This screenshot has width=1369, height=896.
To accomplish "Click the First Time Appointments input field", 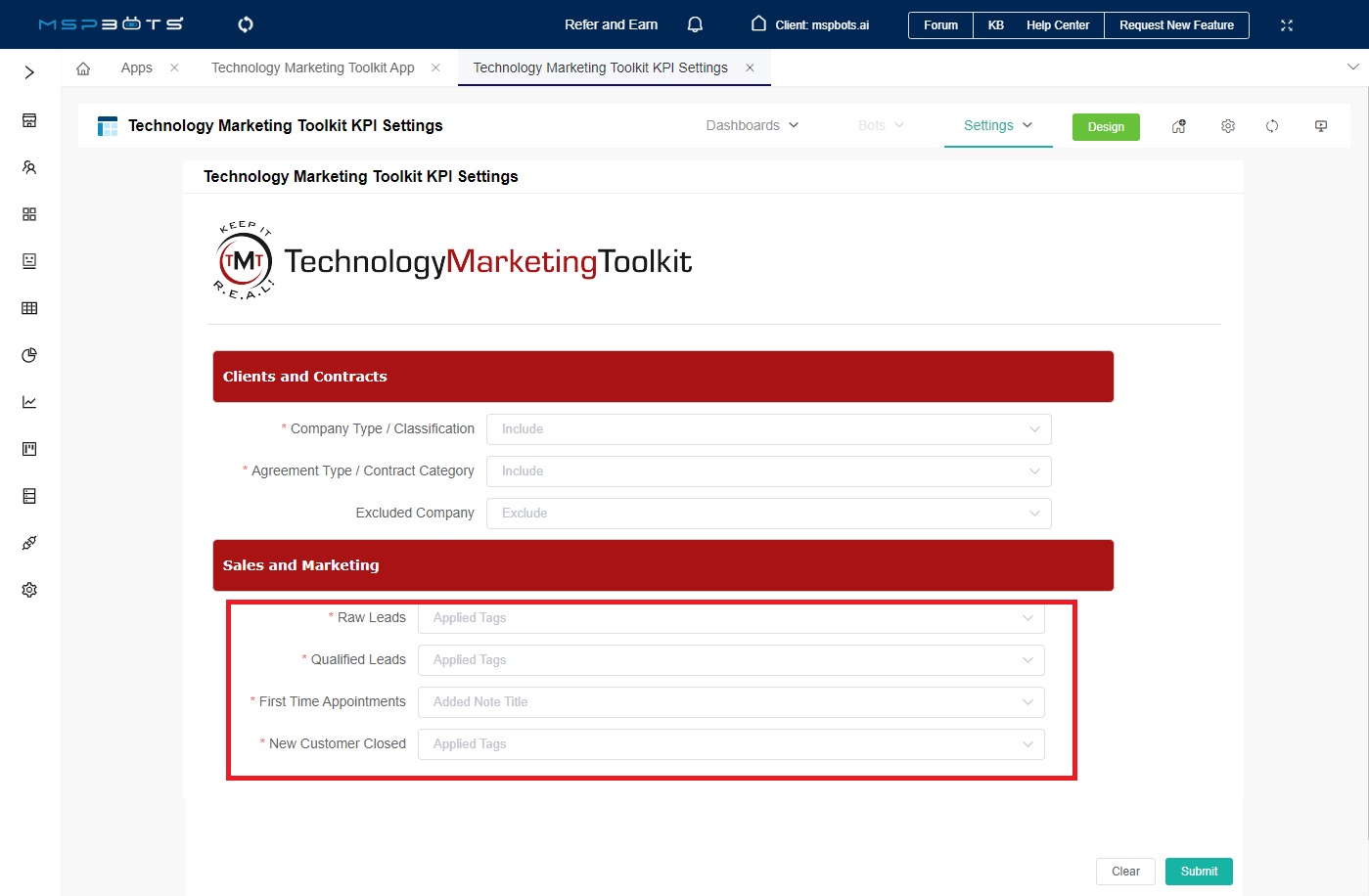I will click(731, 701).
